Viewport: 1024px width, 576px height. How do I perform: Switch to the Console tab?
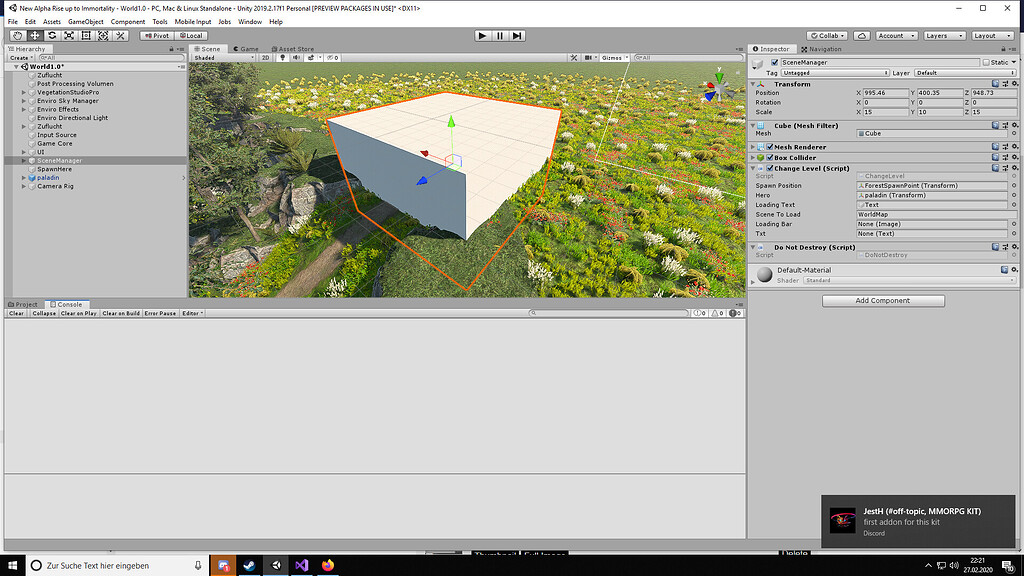[66, 304]
